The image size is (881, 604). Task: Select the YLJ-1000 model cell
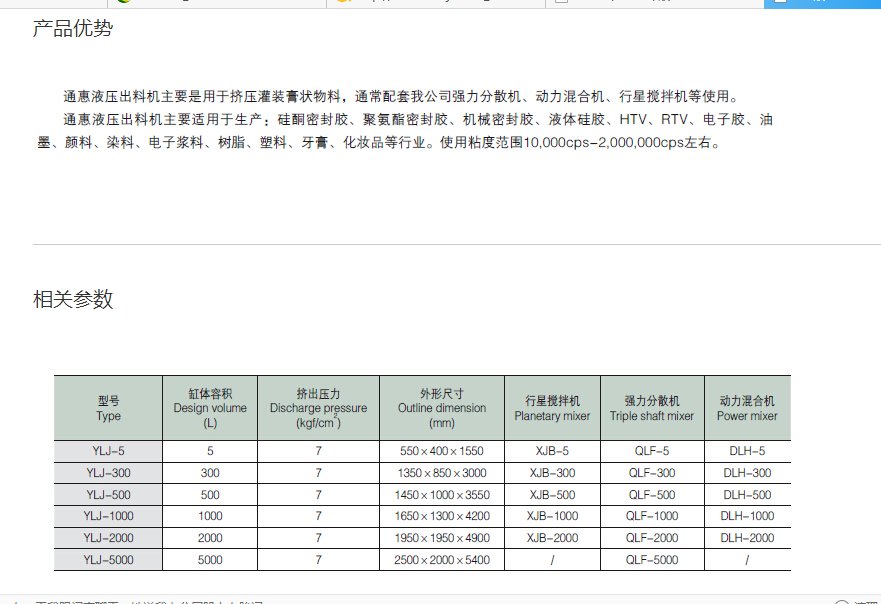click(x=108, y=516)
